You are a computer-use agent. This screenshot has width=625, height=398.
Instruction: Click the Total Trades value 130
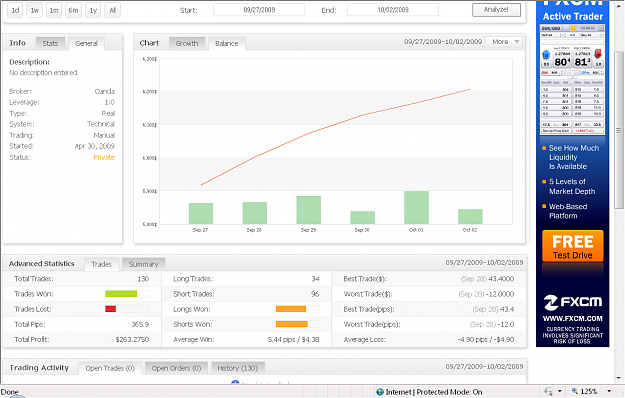point(143,279)
